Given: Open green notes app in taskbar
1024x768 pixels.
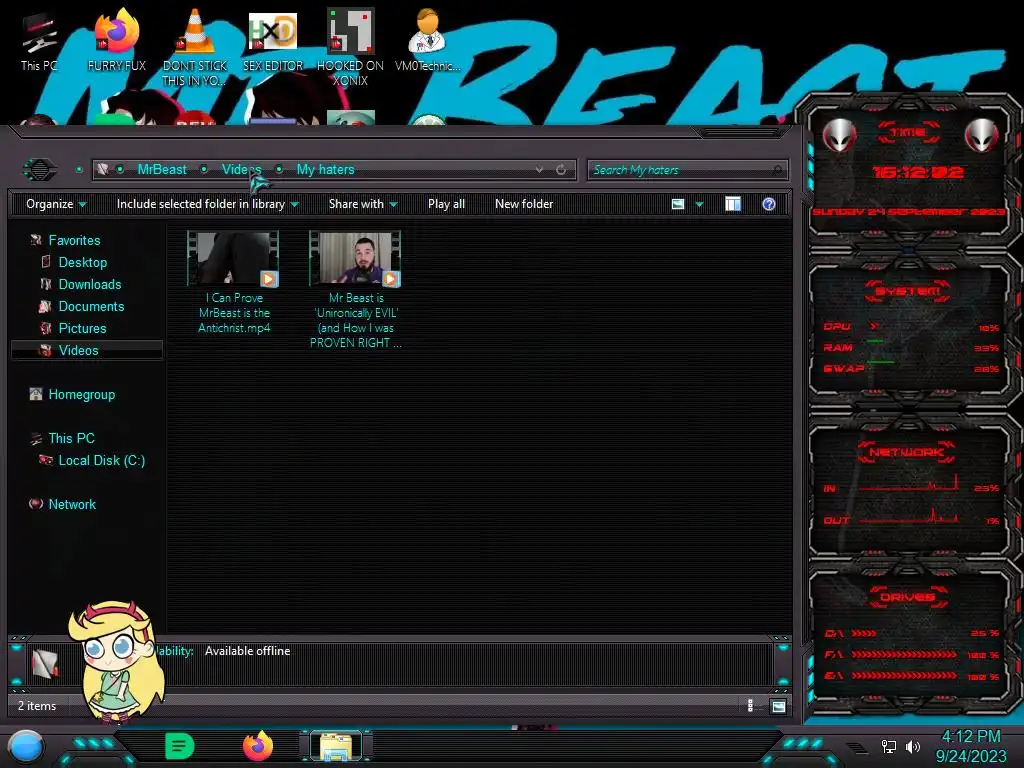Looking at the screenshot, I should [x=180, y=746].
